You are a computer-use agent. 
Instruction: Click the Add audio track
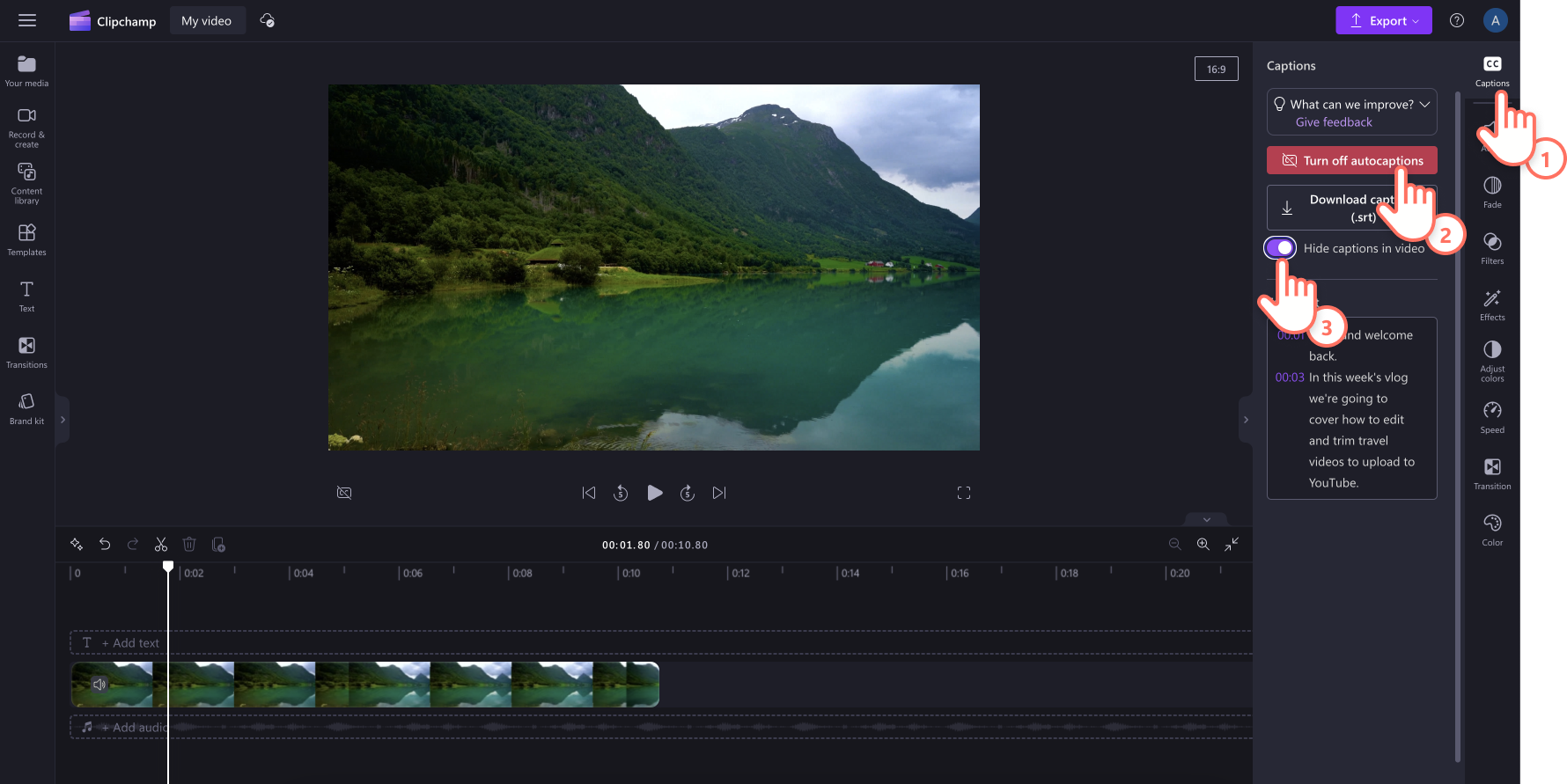[x=660, y=727]
